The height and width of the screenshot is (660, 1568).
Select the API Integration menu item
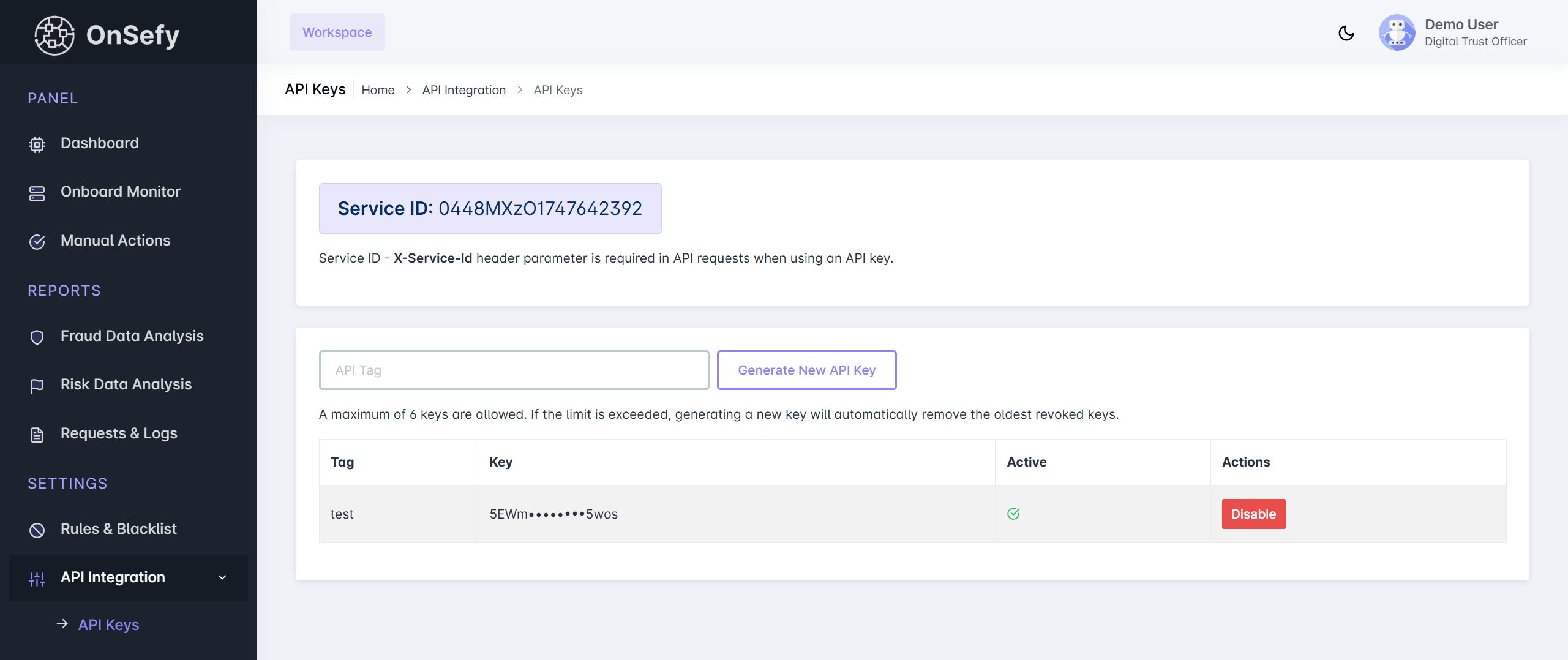pos(129,577)
